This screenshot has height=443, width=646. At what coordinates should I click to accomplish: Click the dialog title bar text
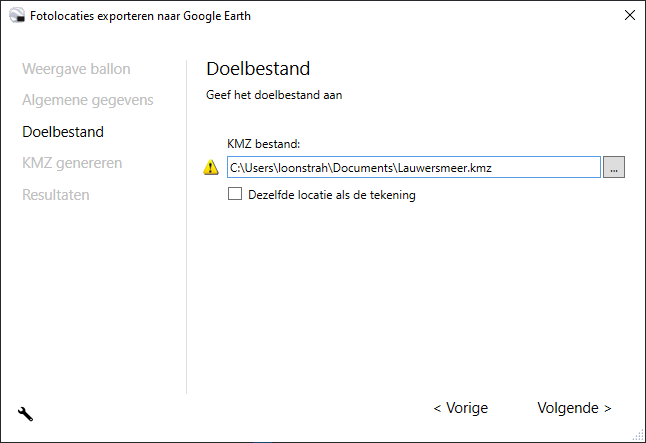coord(139,15)
